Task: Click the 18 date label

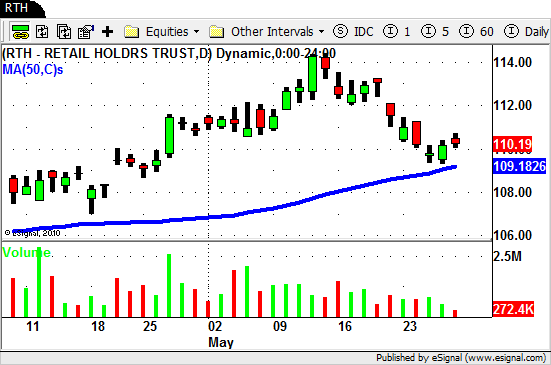Action: pos(98,326)
